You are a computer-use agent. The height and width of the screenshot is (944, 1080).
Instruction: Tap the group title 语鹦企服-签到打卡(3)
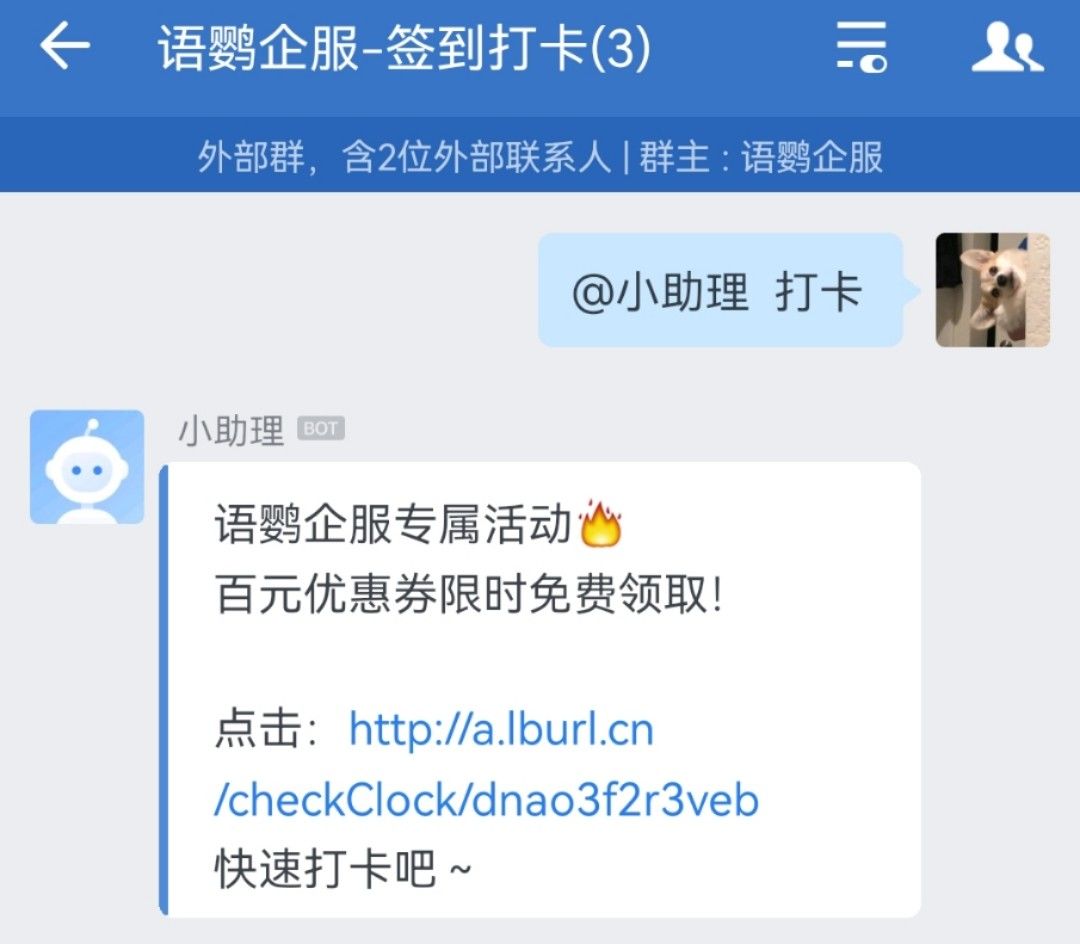click(x=404, y=48)
